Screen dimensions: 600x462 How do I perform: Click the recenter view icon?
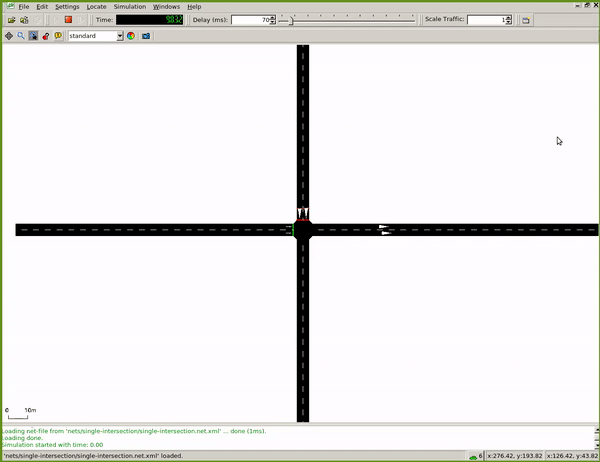click(x=9, y=36)
